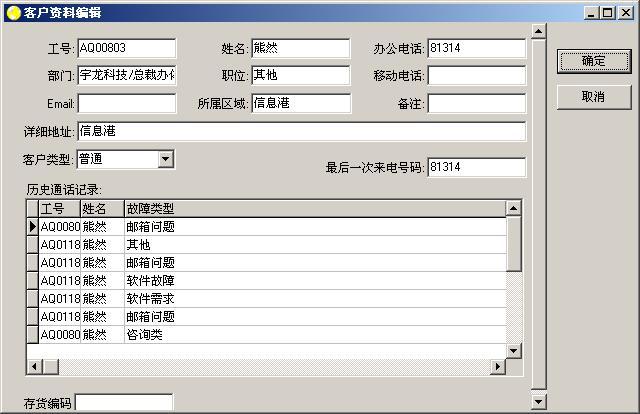This screenshot has height=414, width=640.
Task: Click table horizontal scrollbar right arrow
Action: [x=497, y=367]
